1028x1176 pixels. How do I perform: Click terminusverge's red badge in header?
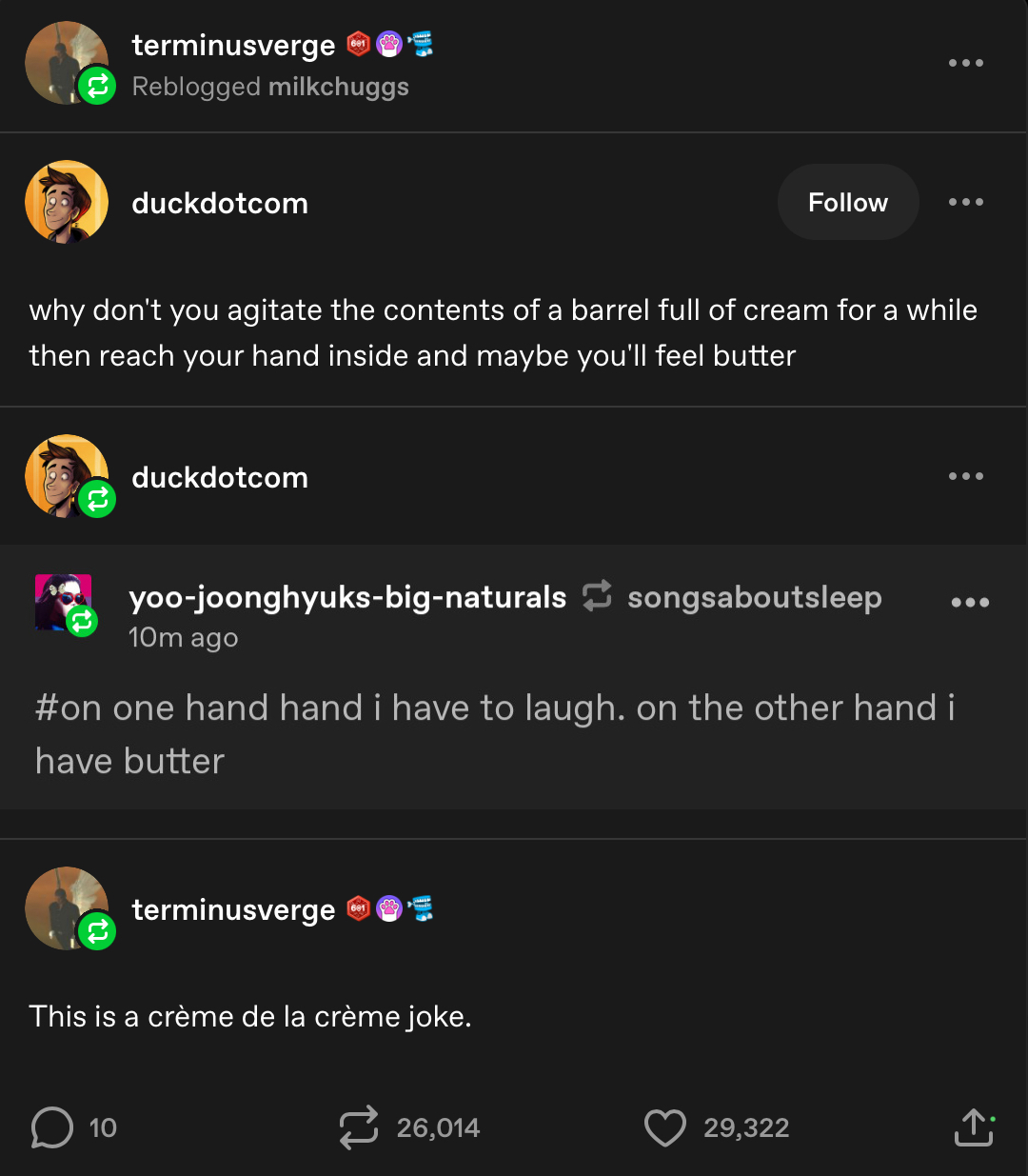358,44
